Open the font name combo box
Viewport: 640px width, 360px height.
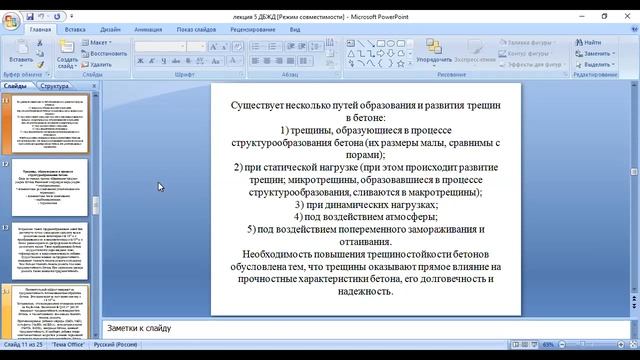point(160,47)
